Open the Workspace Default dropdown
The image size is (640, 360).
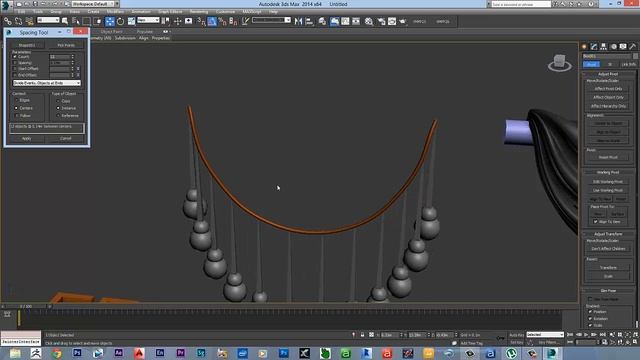(x=92, y=4)
